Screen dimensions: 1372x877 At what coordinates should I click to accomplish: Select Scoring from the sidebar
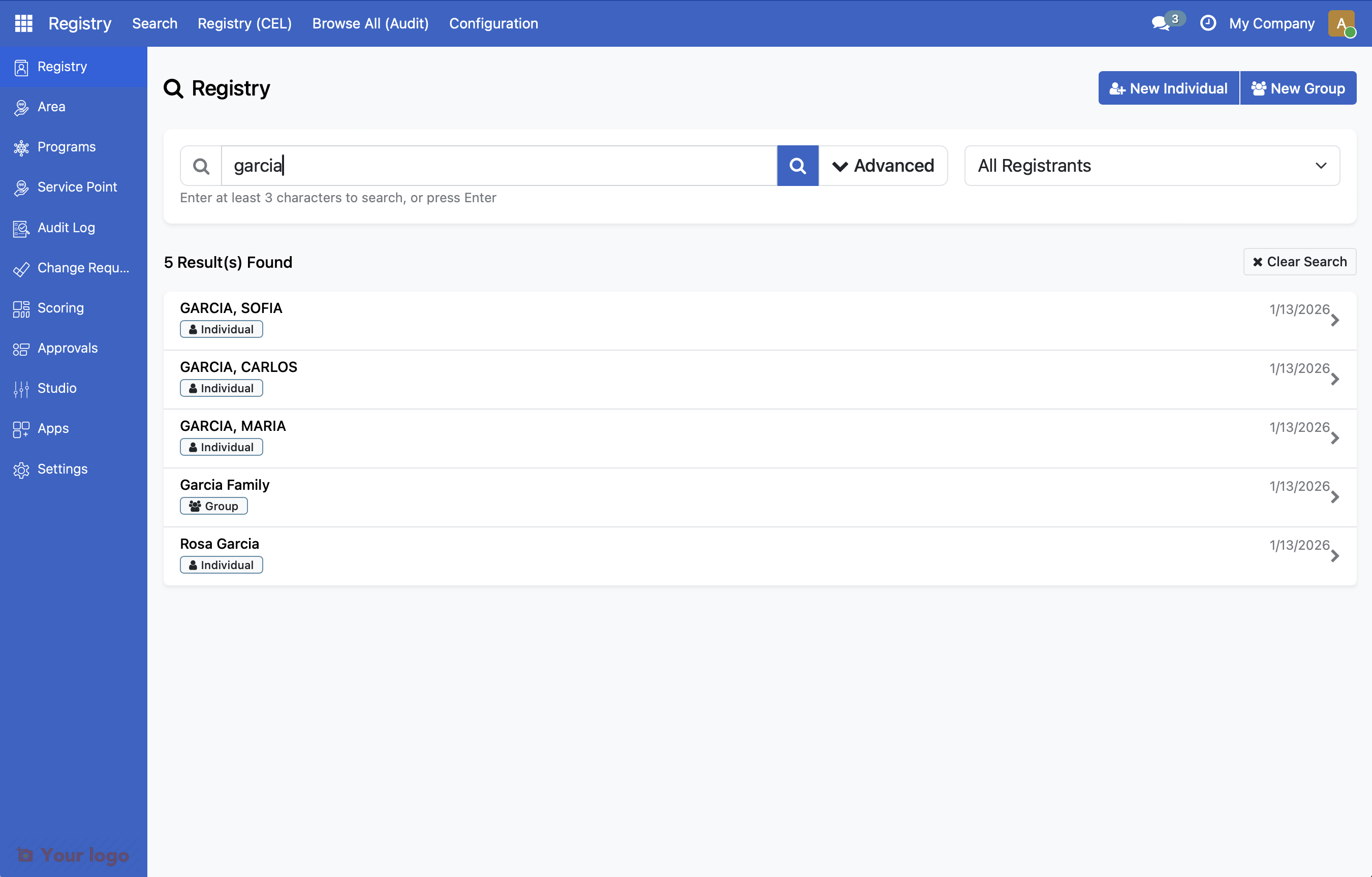coord(60,308)
